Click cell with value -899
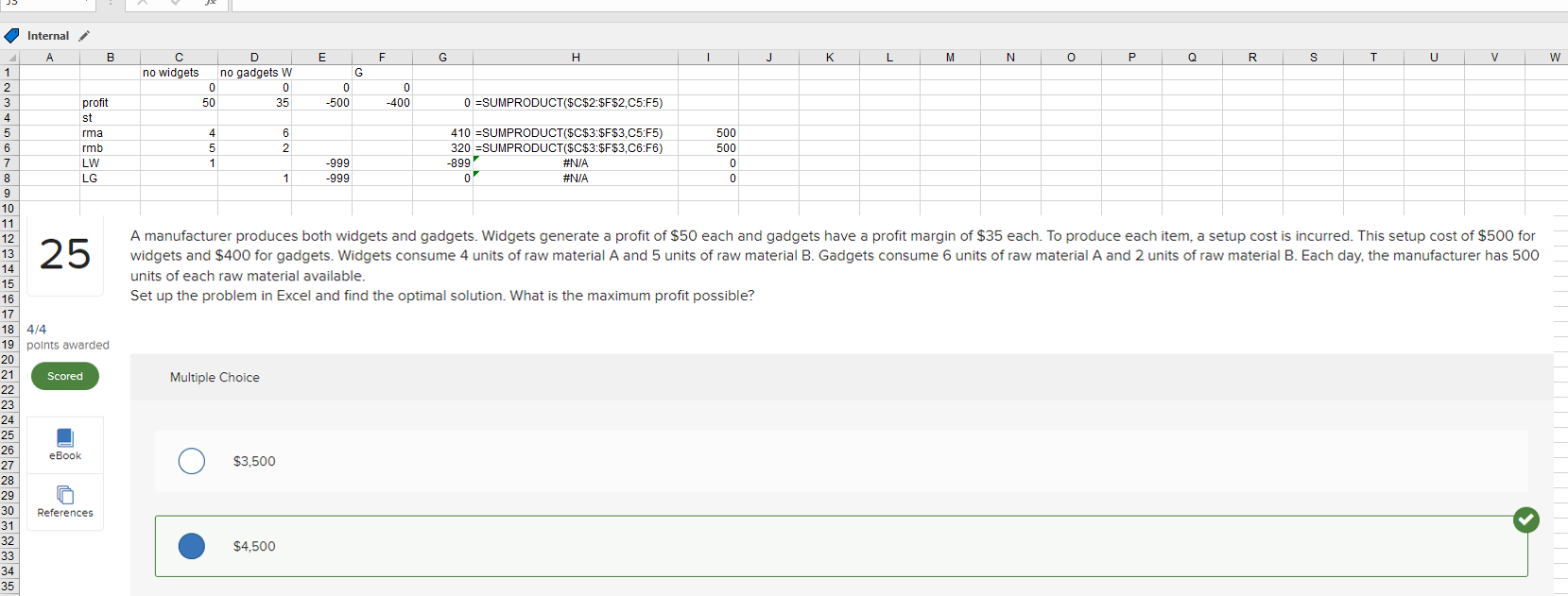Image resolution: width=1568 pixels, height=596 pixels. pyautogui.click(x=442, y=163)
